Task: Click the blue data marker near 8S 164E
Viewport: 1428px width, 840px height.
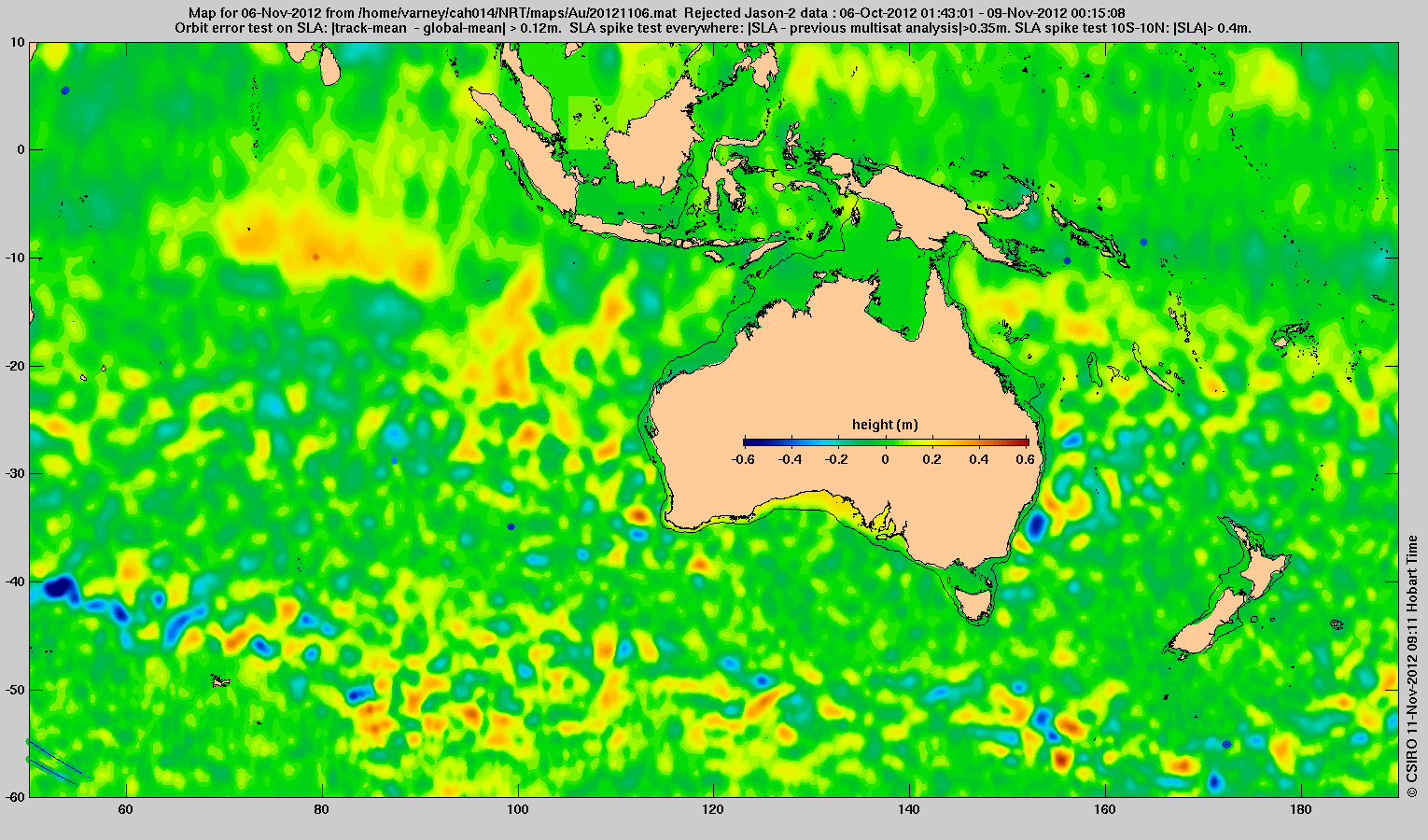Action: click(1143, 242)
